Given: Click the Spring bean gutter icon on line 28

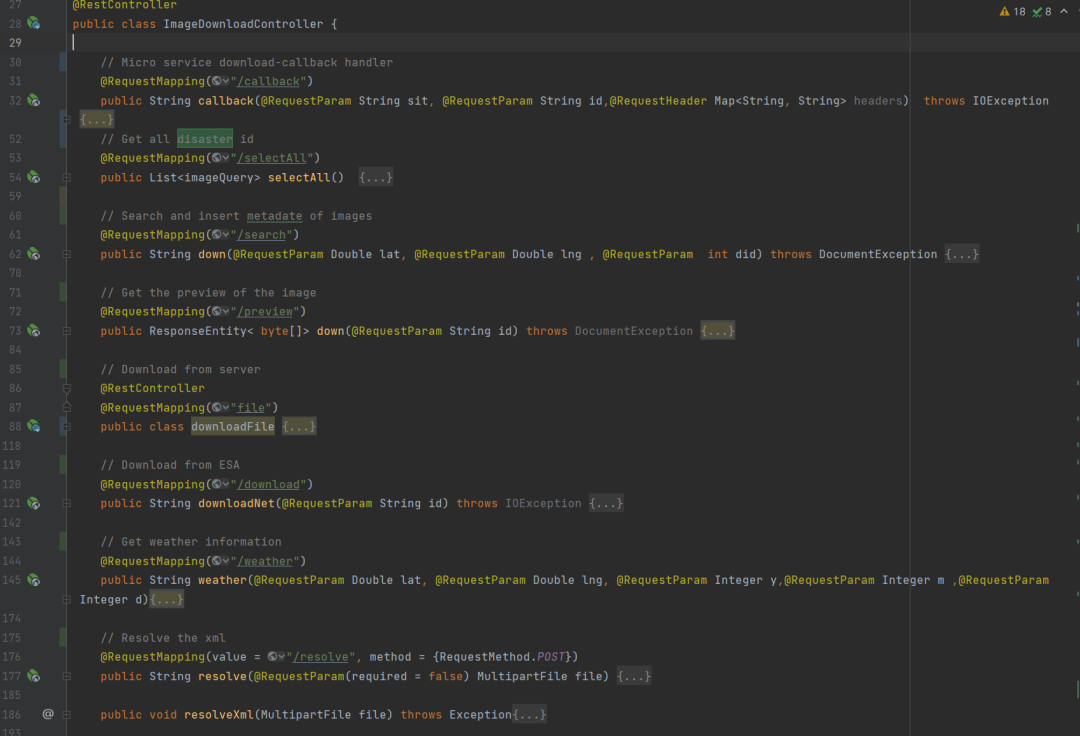Looking at the screenshot, I should click(x=33, y=23).
